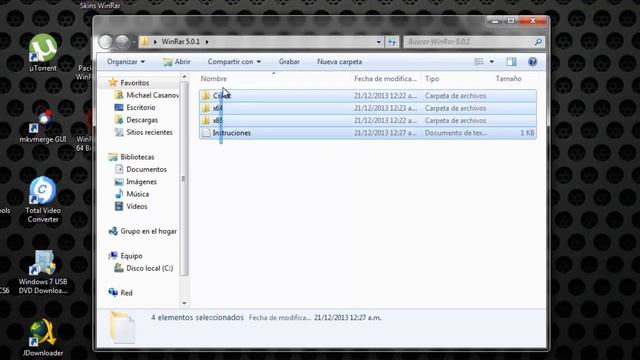
Task: Select the Instruciones text file icon
Action: click(206, 133)
